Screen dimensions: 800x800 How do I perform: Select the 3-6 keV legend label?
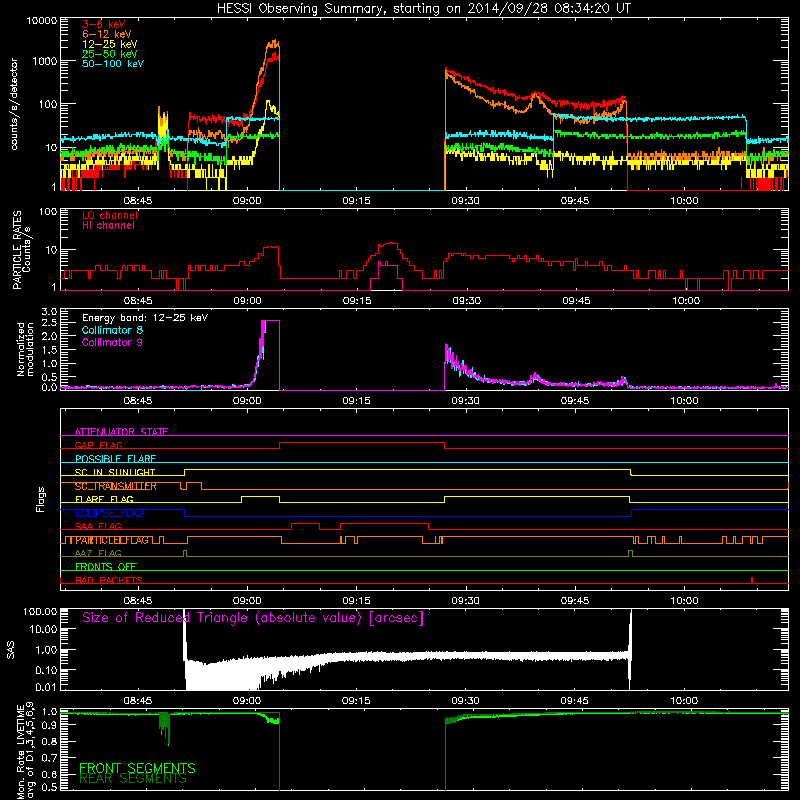(103, 24)
